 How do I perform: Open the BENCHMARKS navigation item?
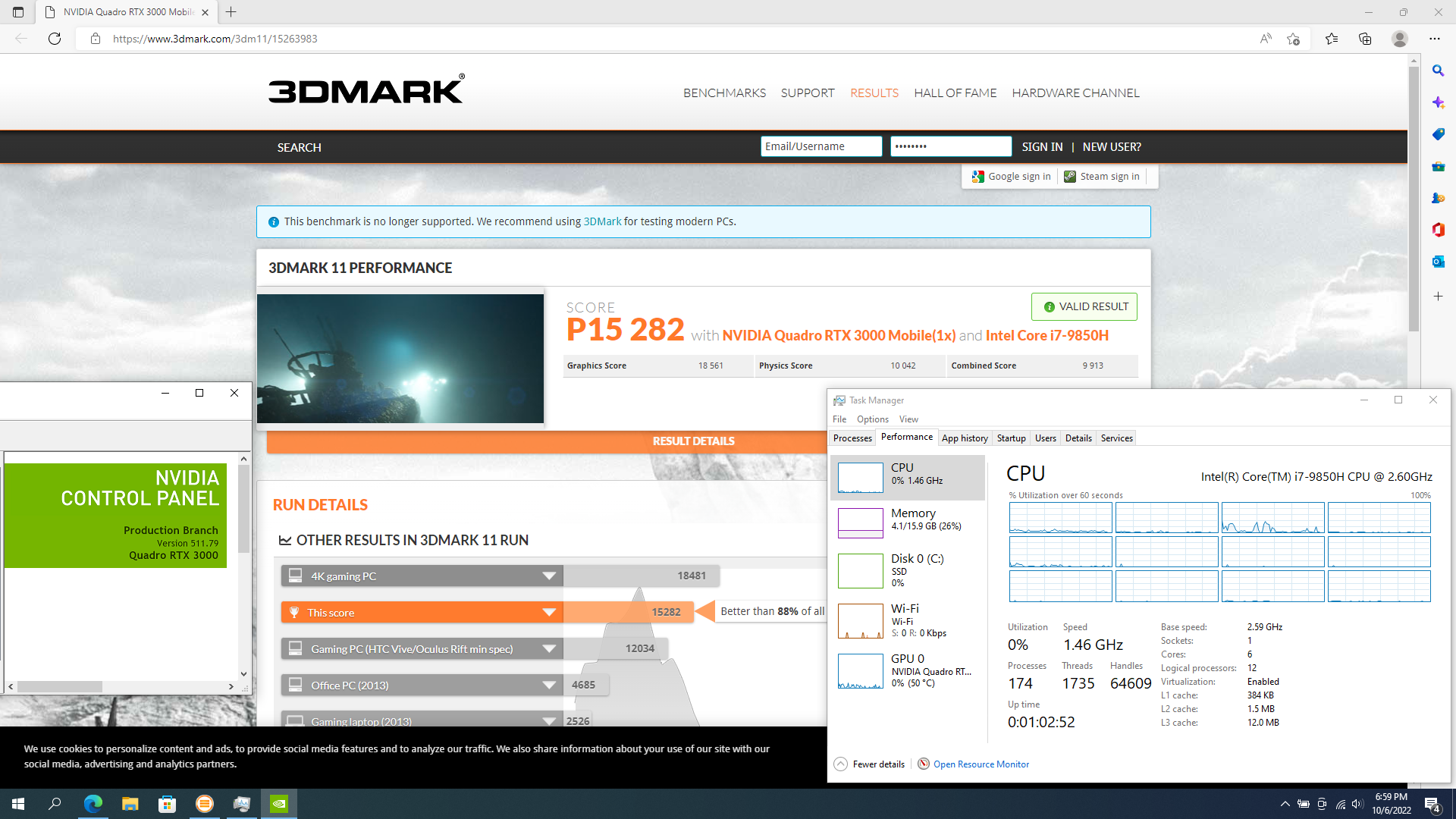click(x=724, y=93)
